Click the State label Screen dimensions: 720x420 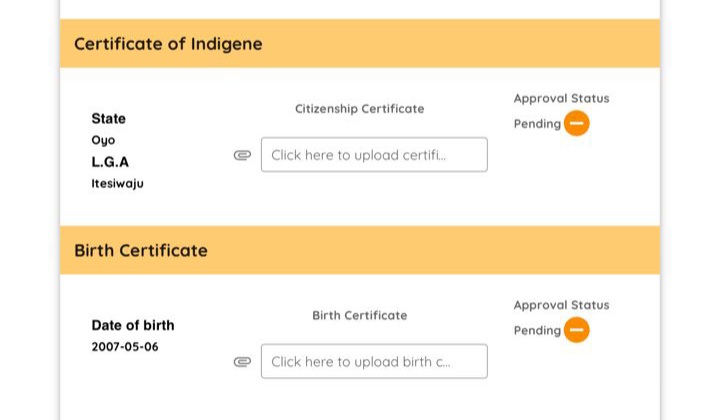pos(109,118)
